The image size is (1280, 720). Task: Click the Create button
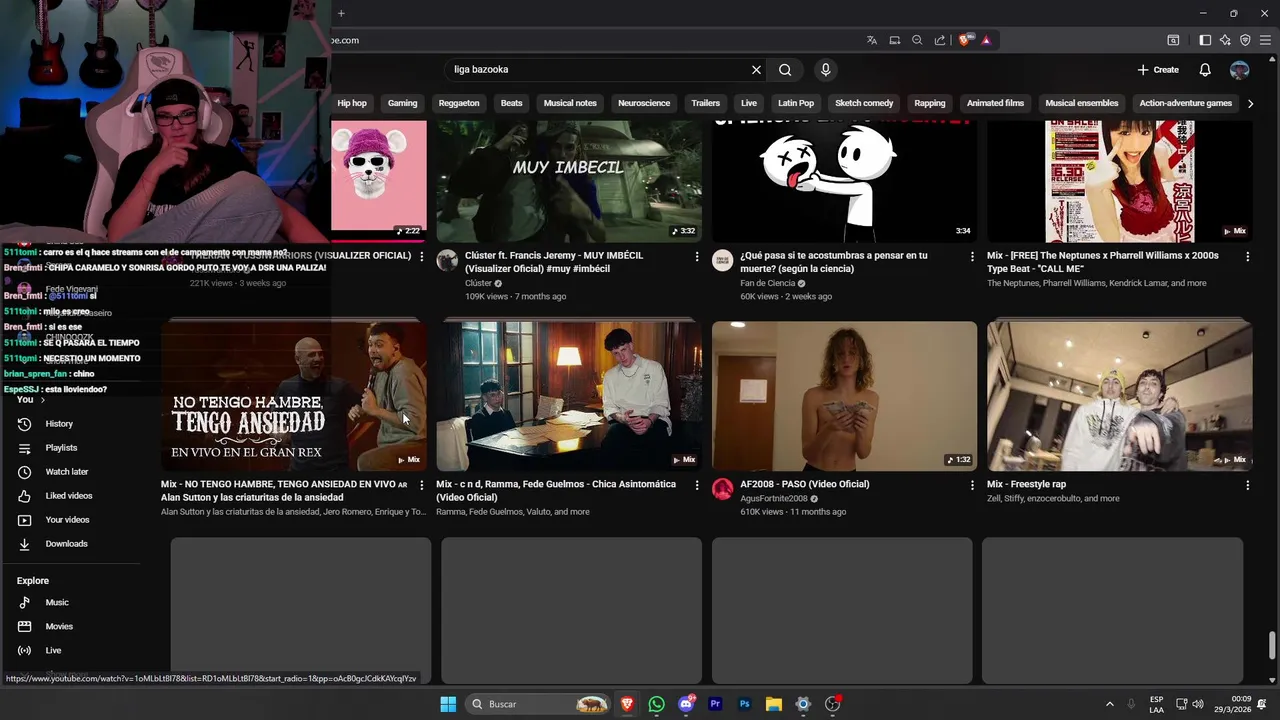[1158, 70]
